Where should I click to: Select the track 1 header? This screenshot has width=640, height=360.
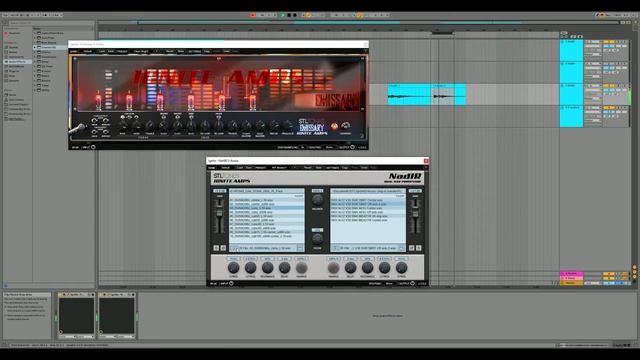pyautogui.click(x=571, y=51)
